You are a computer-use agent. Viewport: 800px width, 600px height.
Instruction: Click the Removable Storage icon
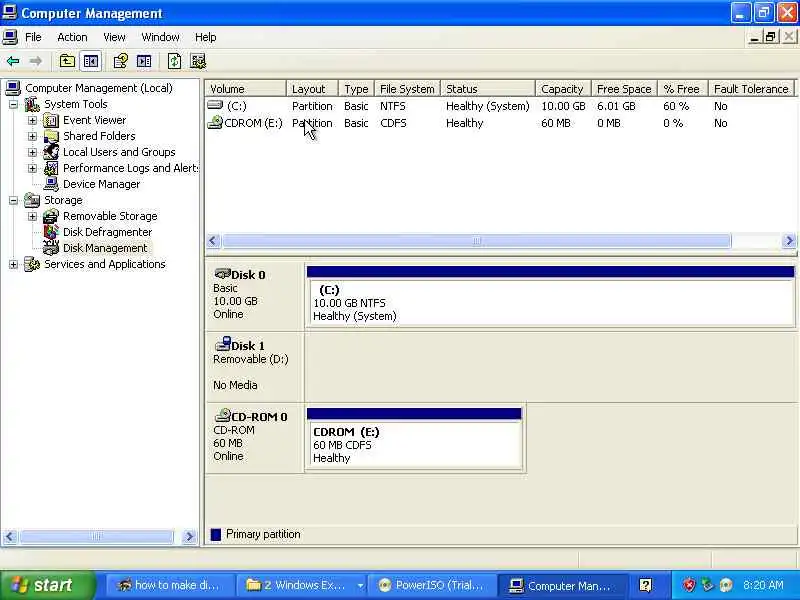[x=51, y=216]
